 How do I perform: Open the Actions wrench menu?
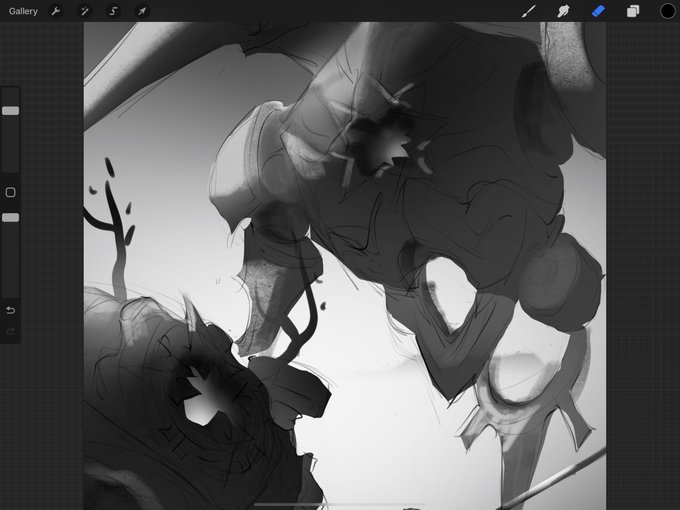point(56,11)
